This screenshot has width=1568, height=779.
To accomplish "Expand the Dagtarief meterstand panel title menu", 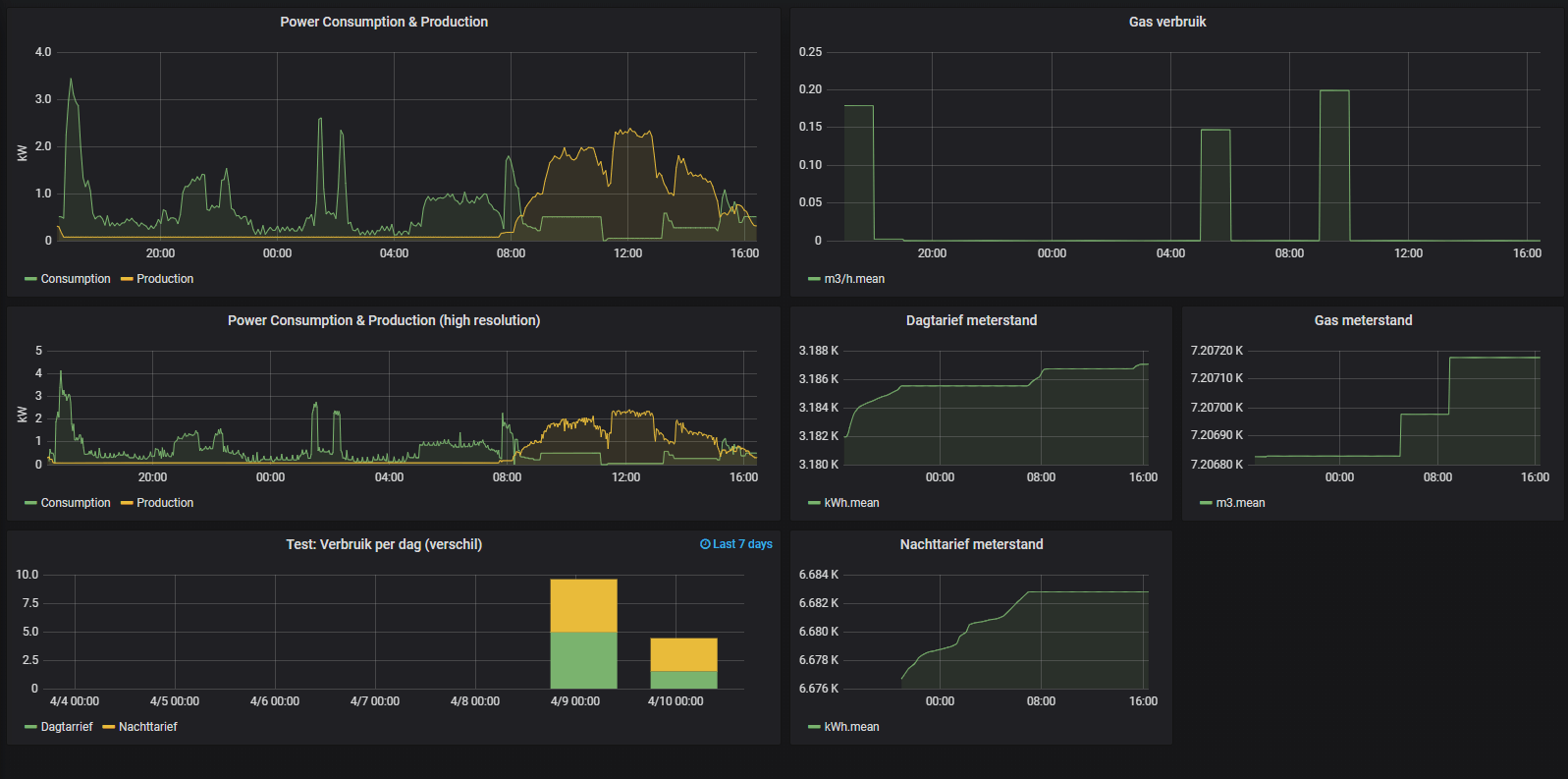I will tap(971, 320).
